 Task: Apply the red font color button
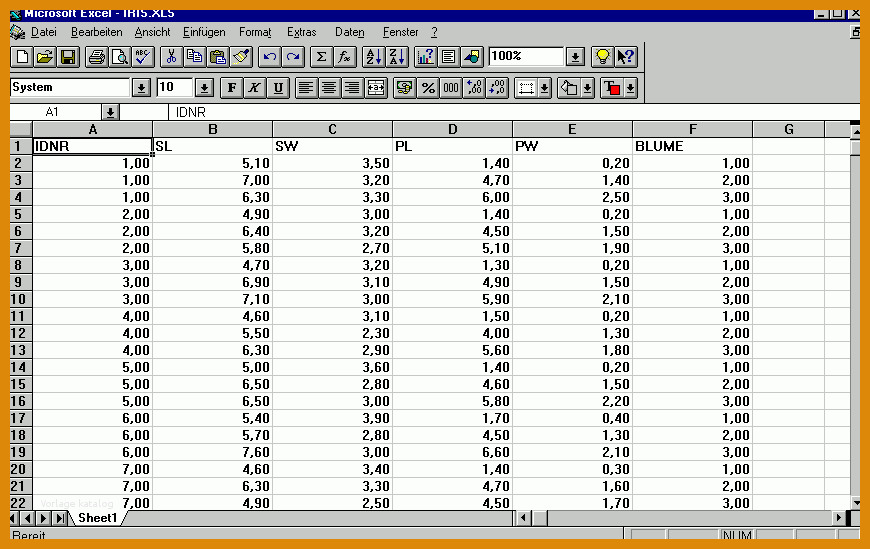point(612,88)
